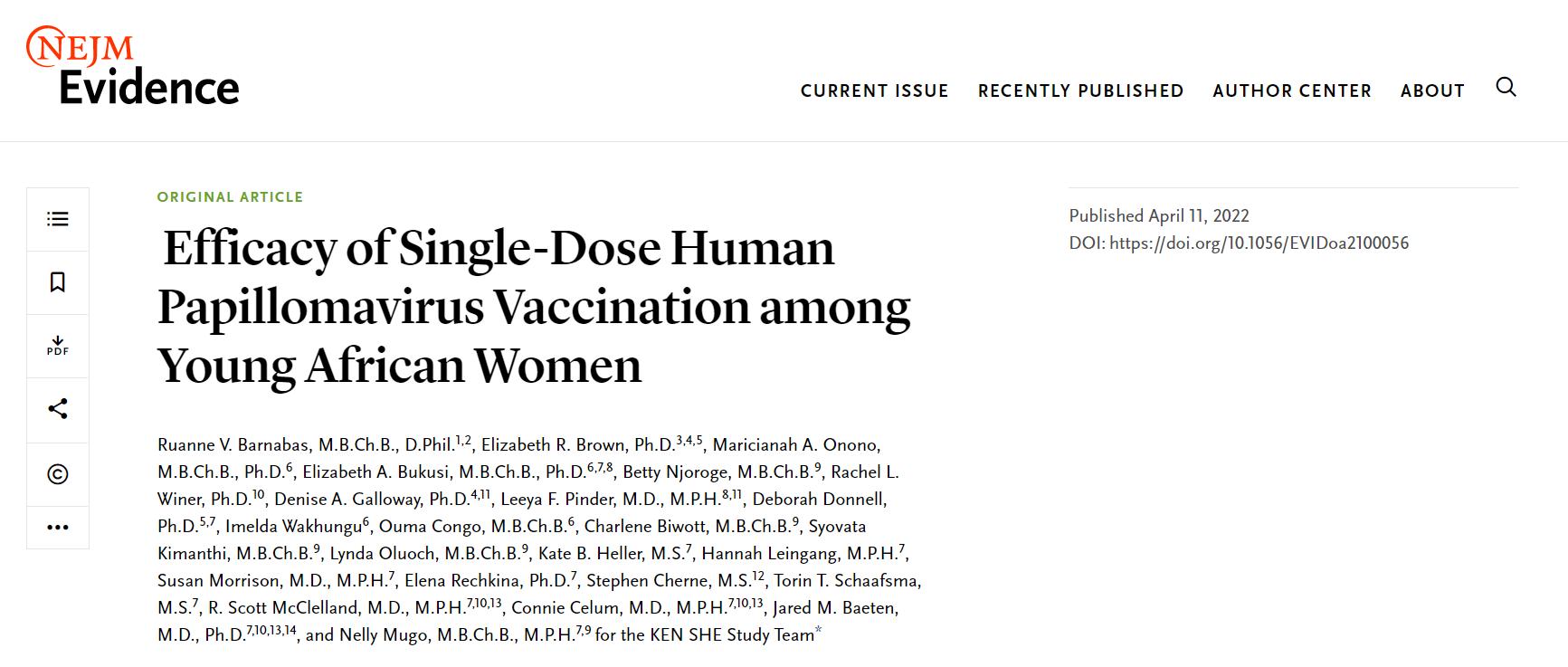Open the search magnifier icon
The height and width of the screenshot is (667, 1568).
(1506, 88)
